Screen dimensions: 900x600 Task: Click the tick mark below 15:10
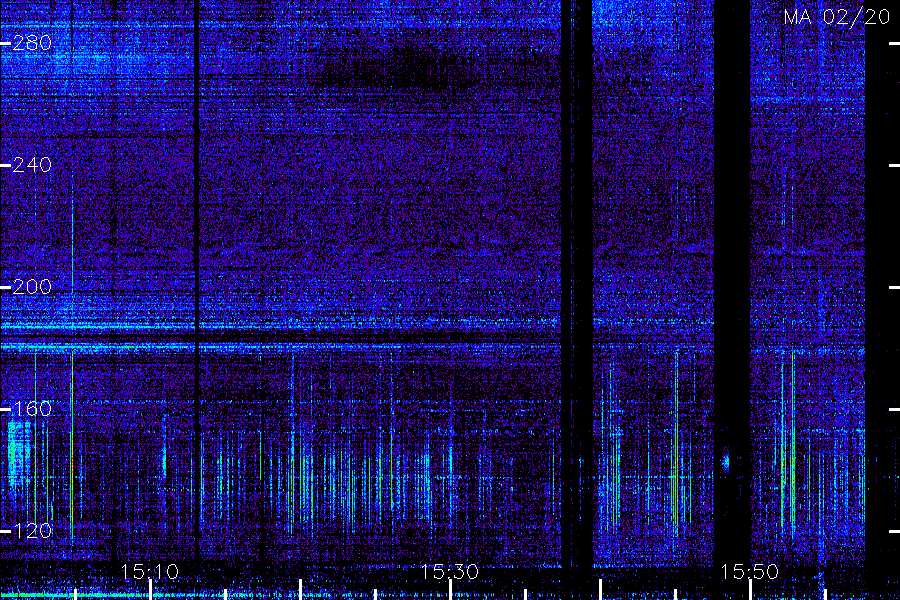pos(150,590)
